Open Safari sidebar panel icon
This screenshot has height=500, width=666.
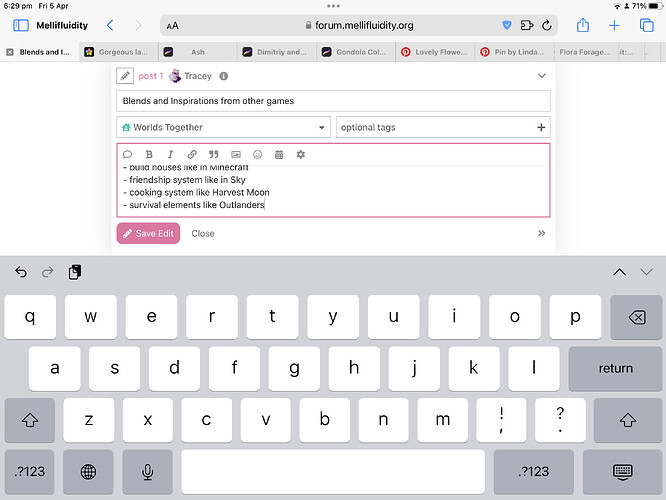click(21, 25)
